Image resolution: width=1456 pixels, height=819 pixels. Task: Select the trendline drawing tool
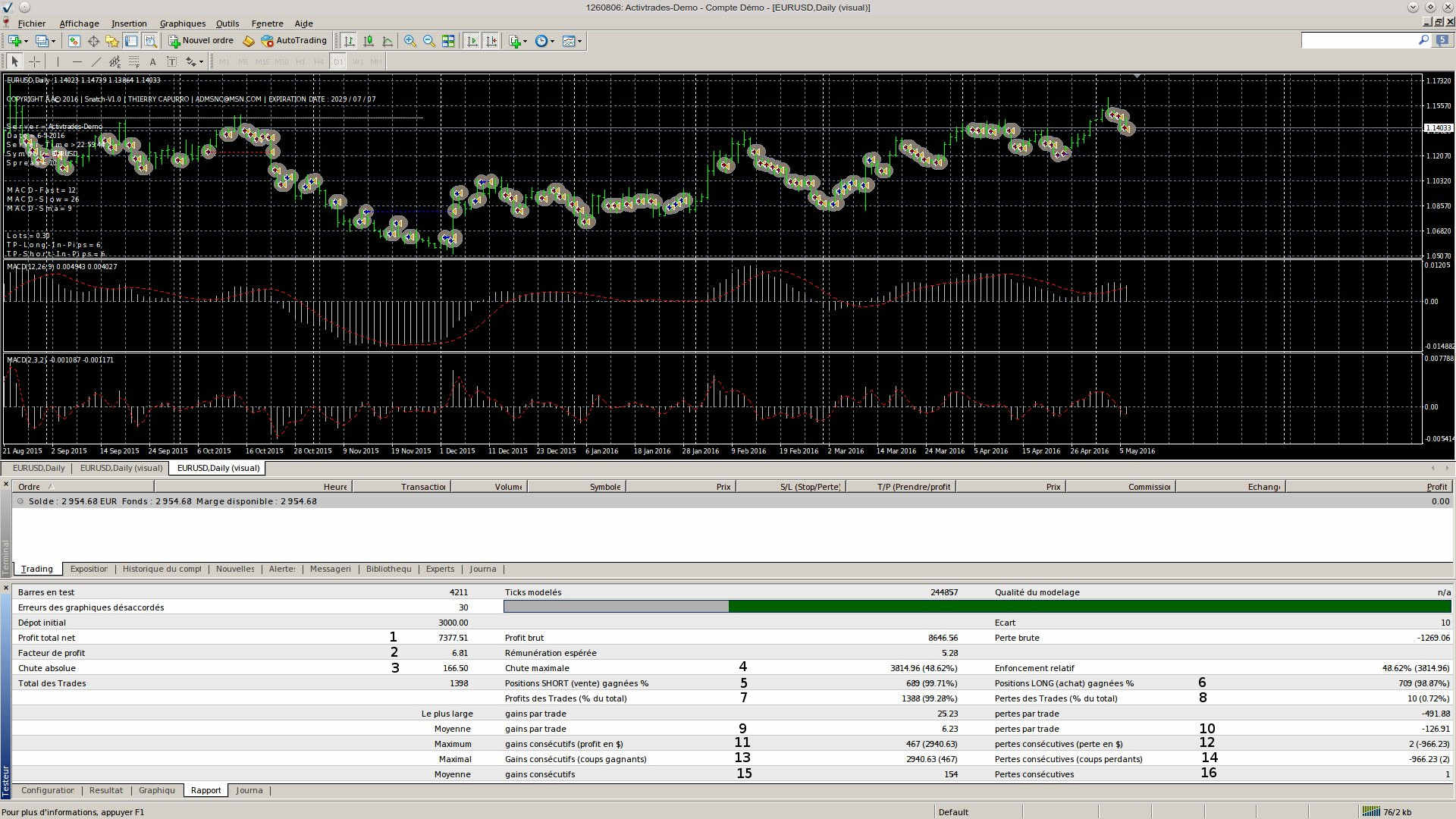point(96,61)
